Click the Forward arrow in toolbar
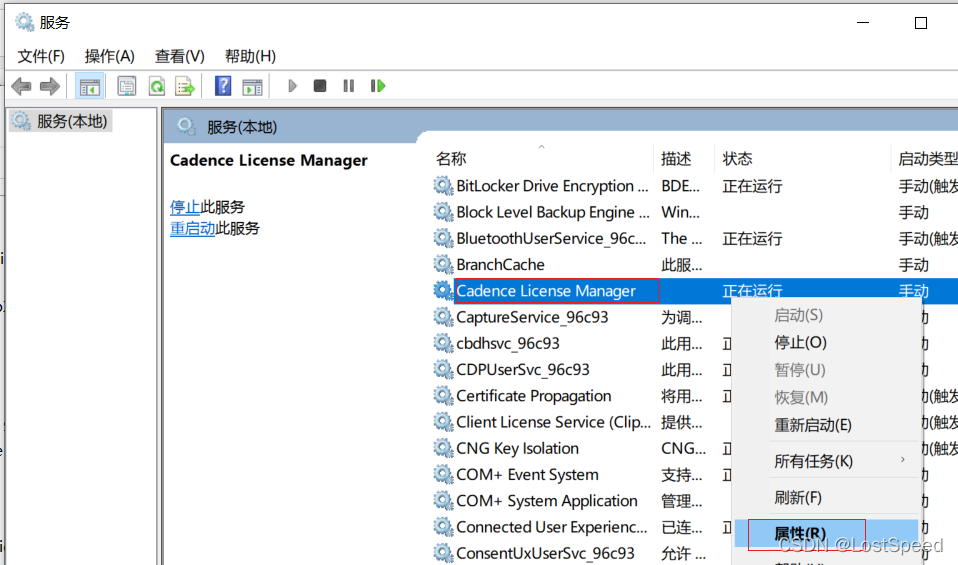 point(50,86)
